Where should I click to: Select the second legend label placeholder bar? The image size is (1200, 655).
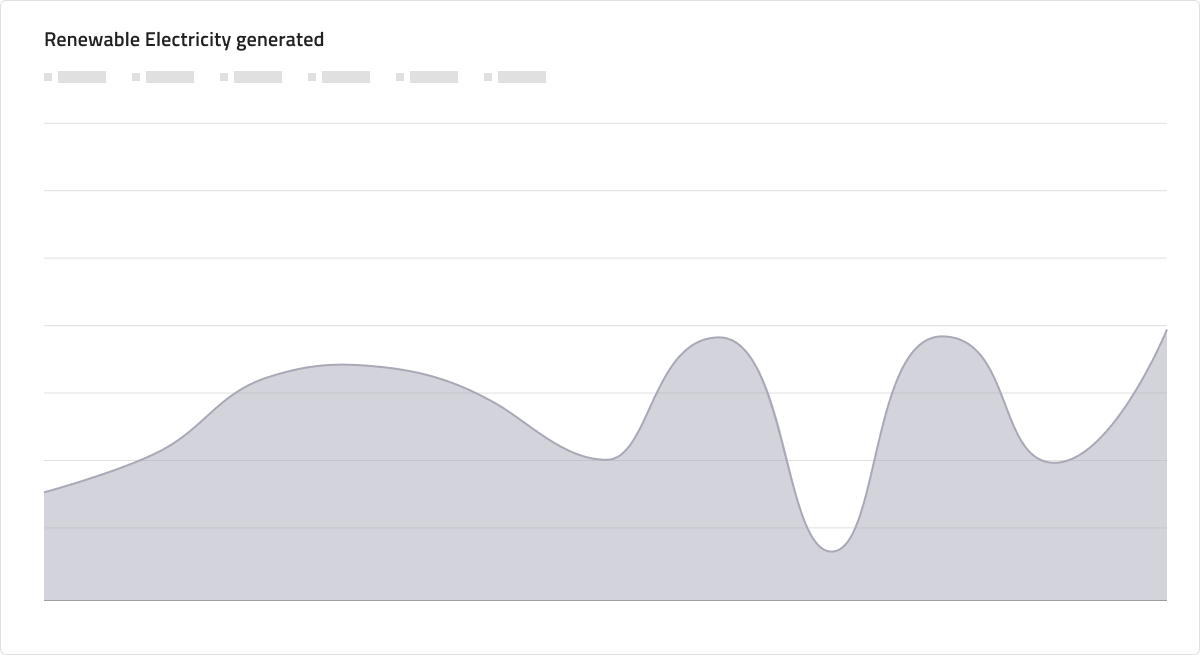(x=170, y=77)
